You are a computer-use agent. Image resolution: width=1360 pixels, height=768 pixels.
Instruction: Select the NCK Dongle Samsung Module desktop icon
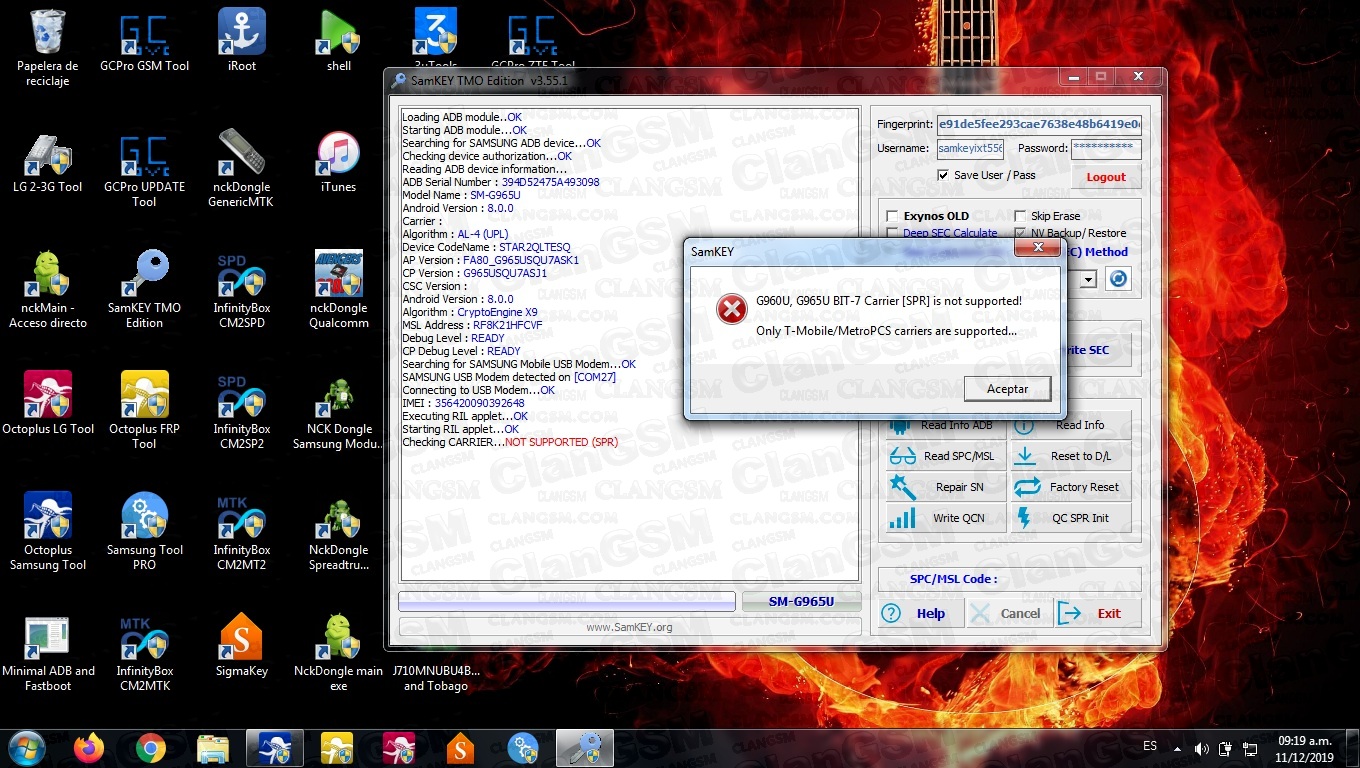(x=338, y=411)
